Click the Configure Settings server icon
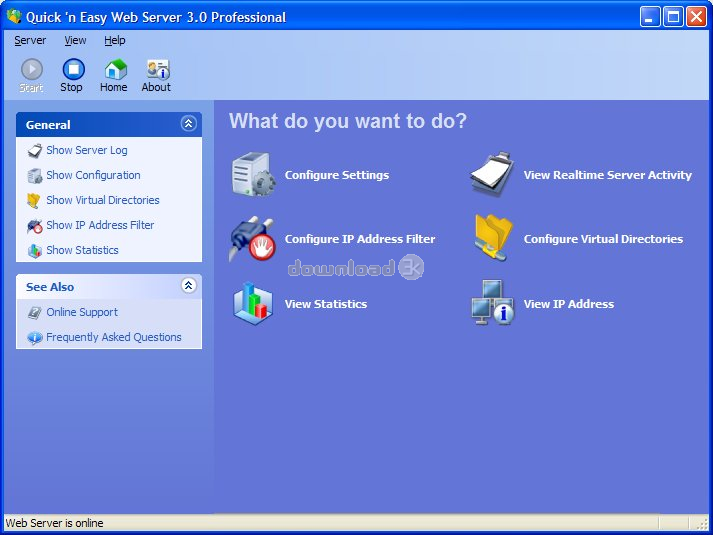 coord(253,175)
